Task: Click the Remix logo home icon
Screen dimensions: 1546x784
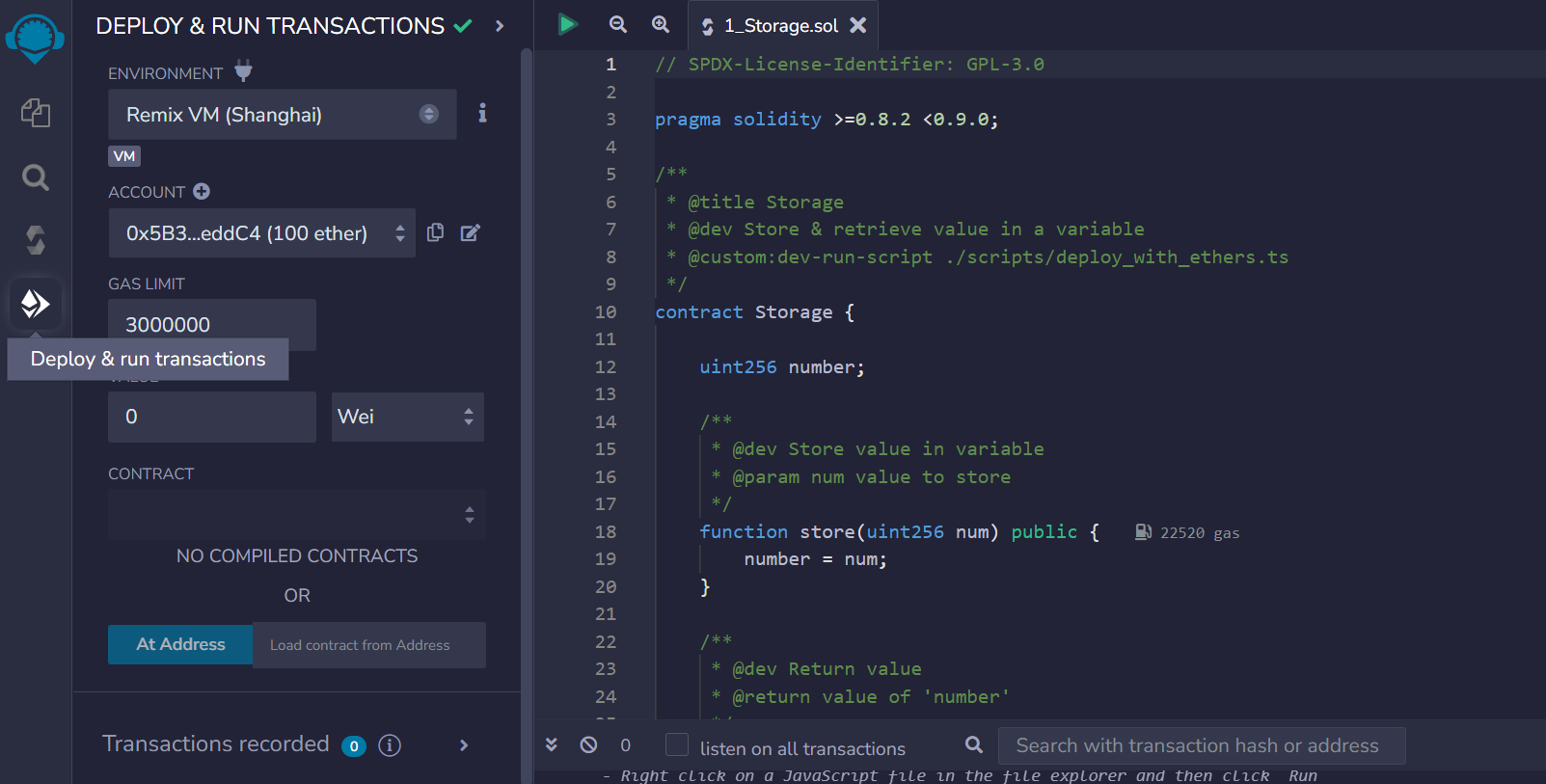Action: (x=35, y=39)
